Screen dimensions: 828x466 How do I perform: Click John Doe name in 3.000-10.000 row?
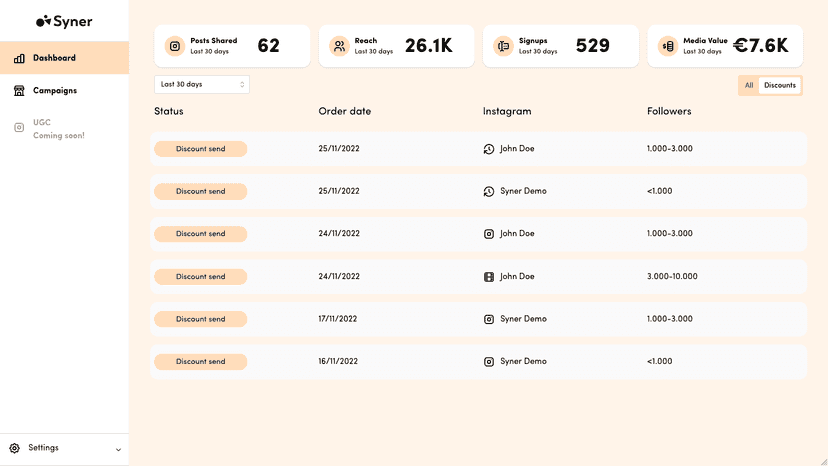click(517, 277)
